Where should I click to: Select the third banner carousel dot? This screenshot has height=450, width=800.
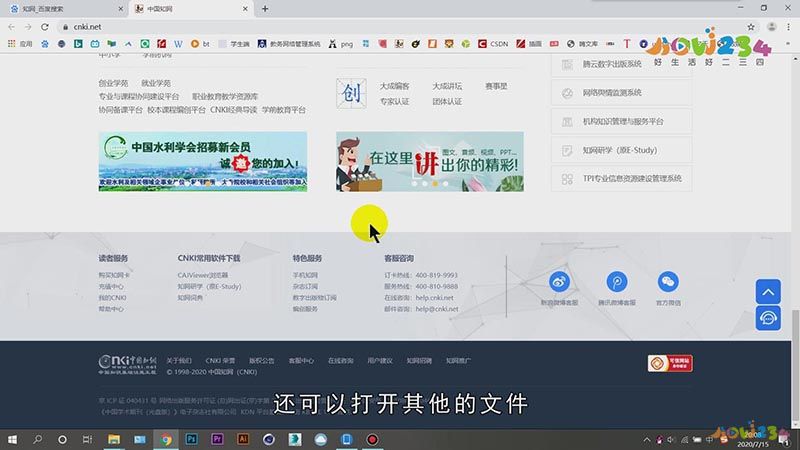(435, 184)
